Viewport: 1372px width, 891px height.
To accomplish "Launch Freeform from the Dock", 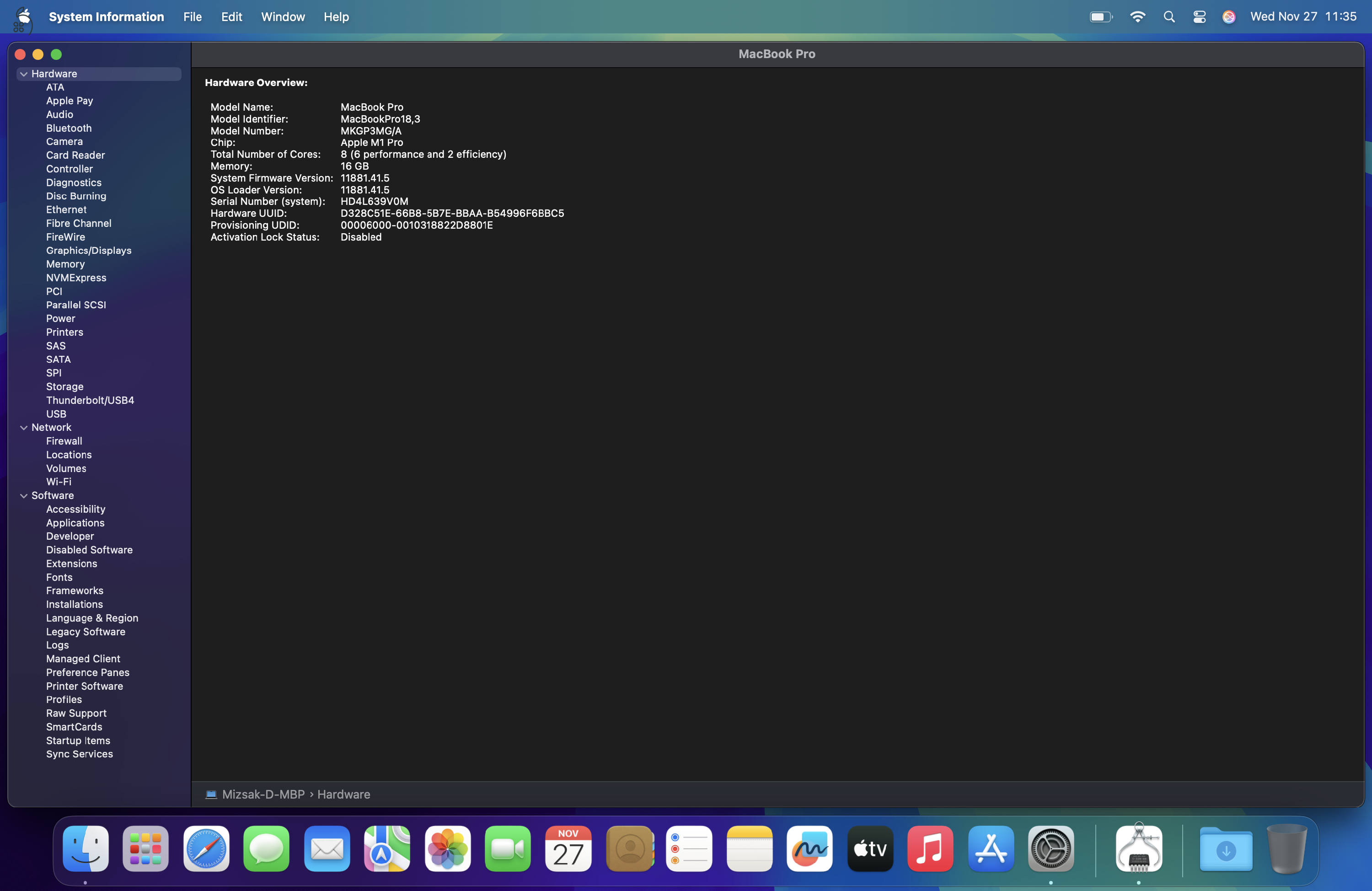I will click(x=809, y=848).
